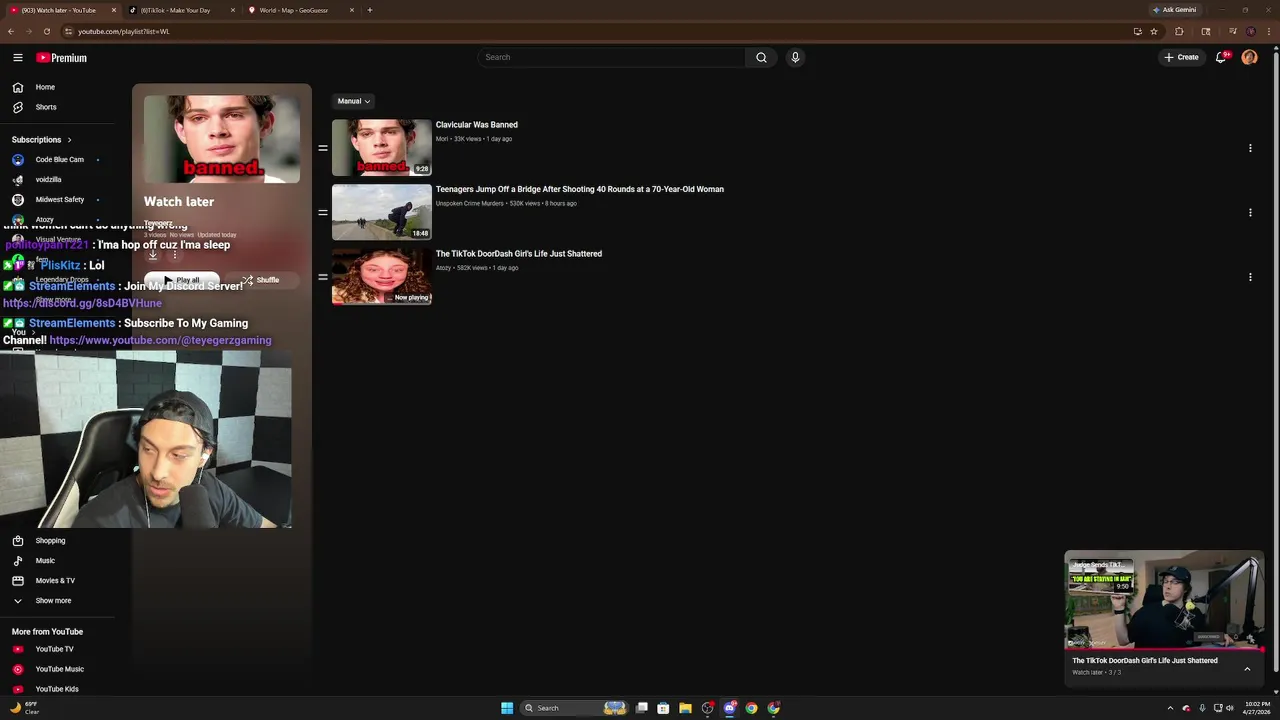Open the Mori channel link
This screenshot has height=720, width=1280.
click(x=442, y=139)
